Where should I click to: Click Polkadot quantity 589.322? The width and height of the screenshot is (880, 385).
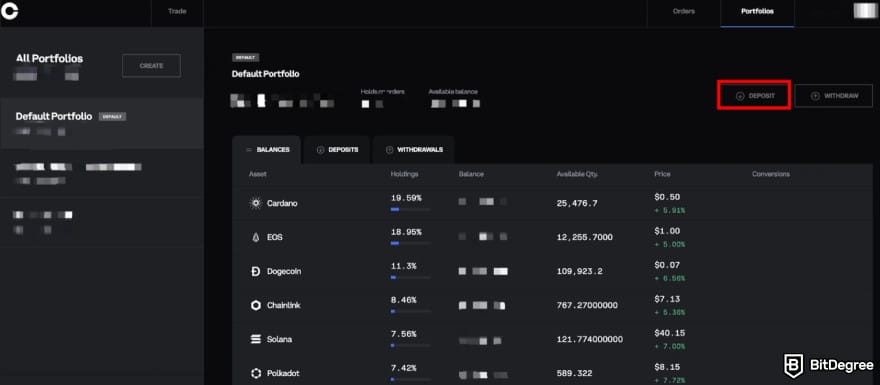tap(574, 373)
